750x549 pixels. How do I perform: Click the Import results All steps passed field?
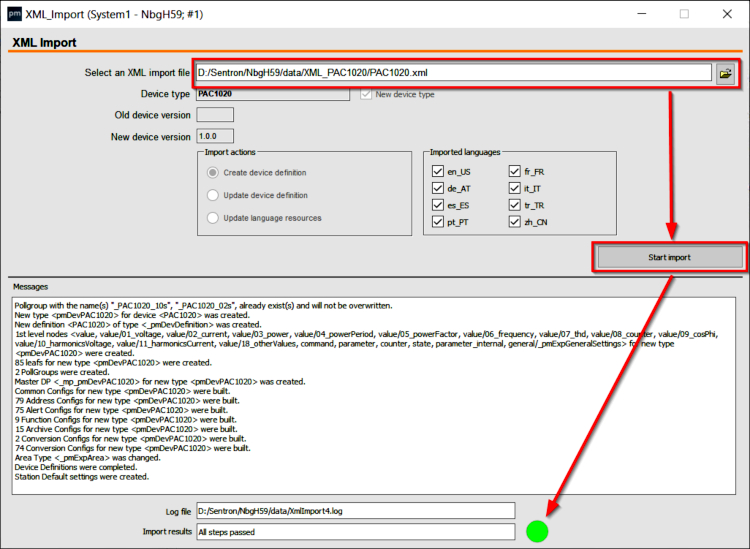point(355,532)
